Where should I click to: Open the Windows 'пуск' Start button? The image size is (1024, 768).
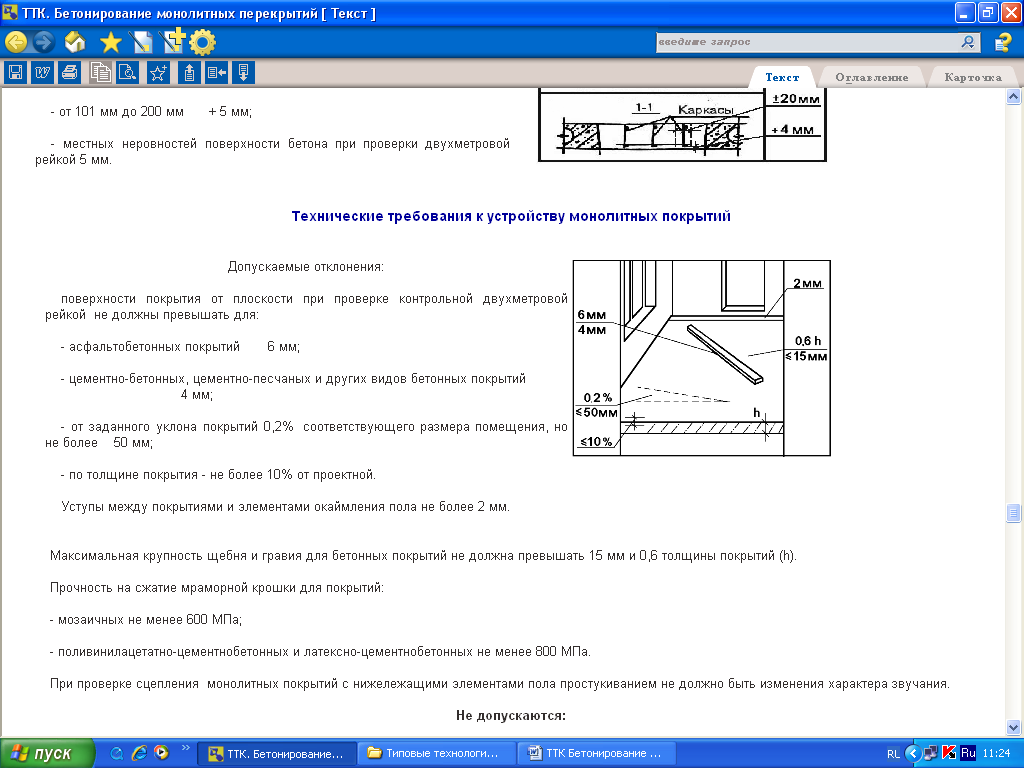tap(46, 754)
